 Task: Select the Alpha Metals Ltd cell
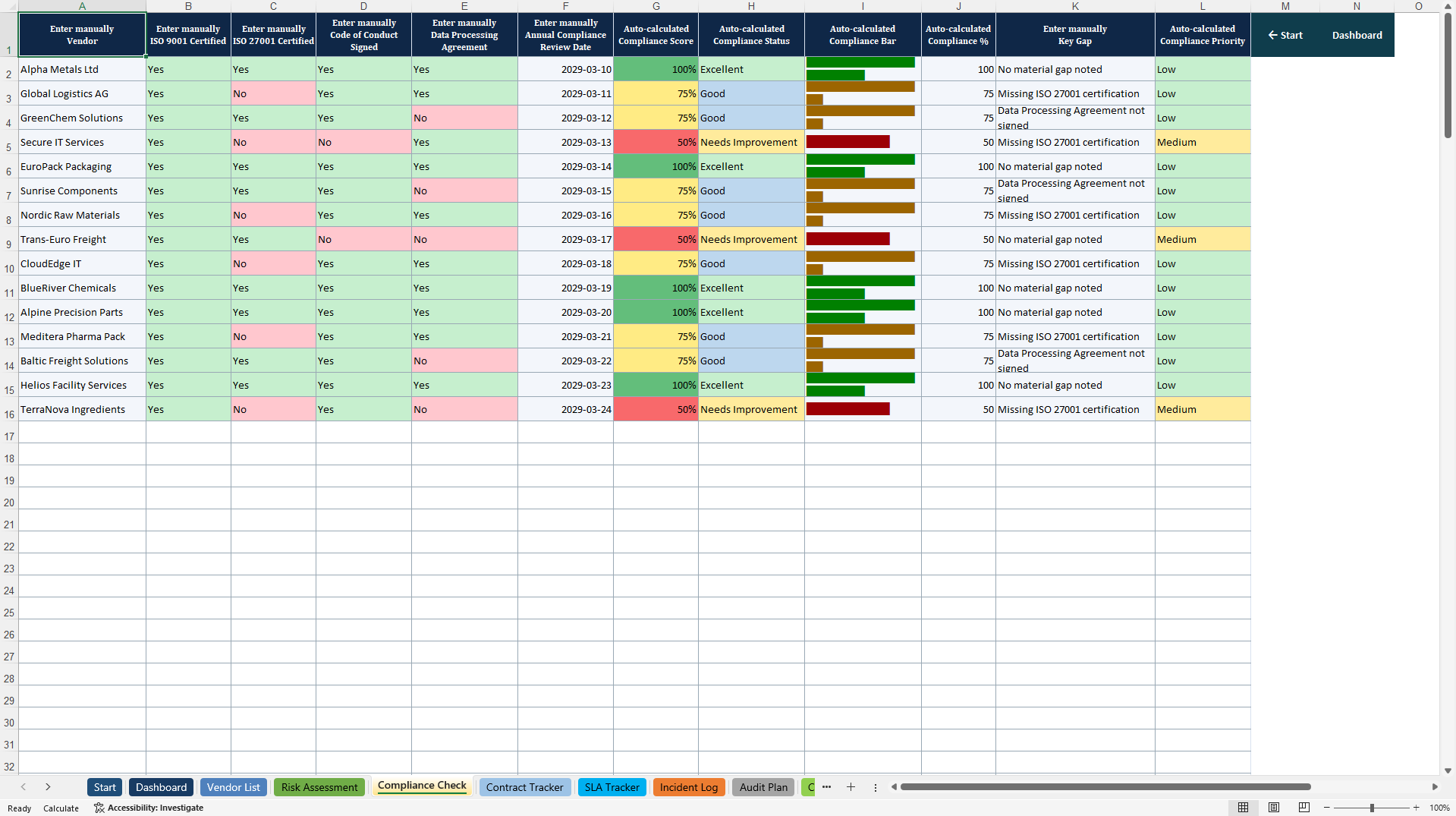[82, 69]
